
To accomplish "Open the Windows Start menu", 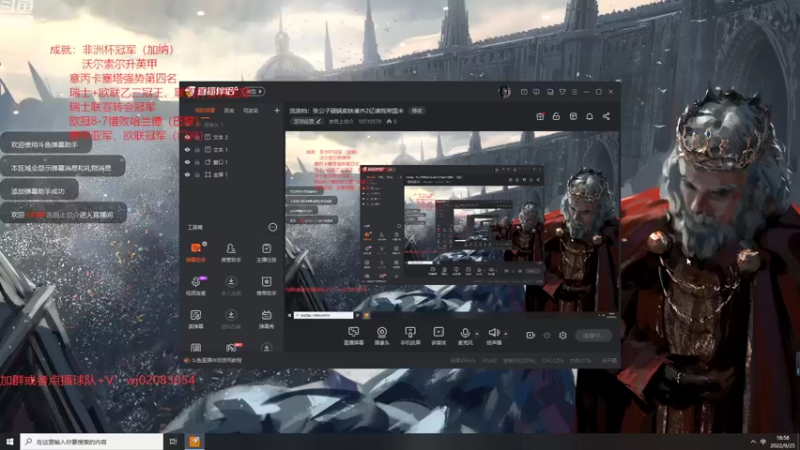I will [10, 441].
